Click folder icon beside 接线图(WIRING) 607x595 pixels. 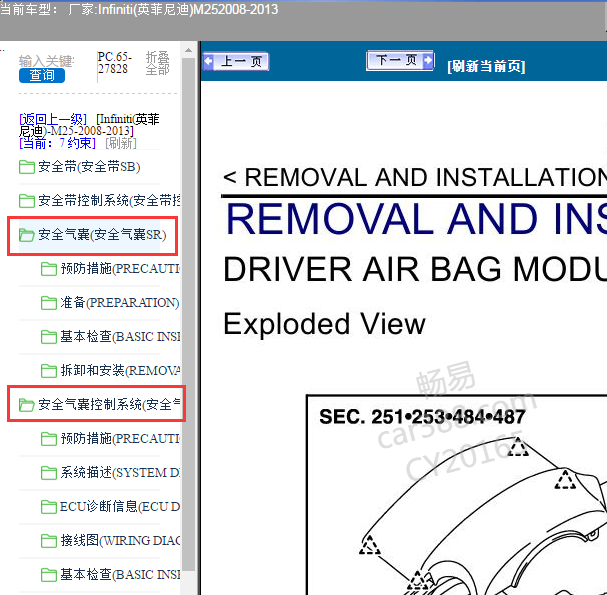[49, 540]
